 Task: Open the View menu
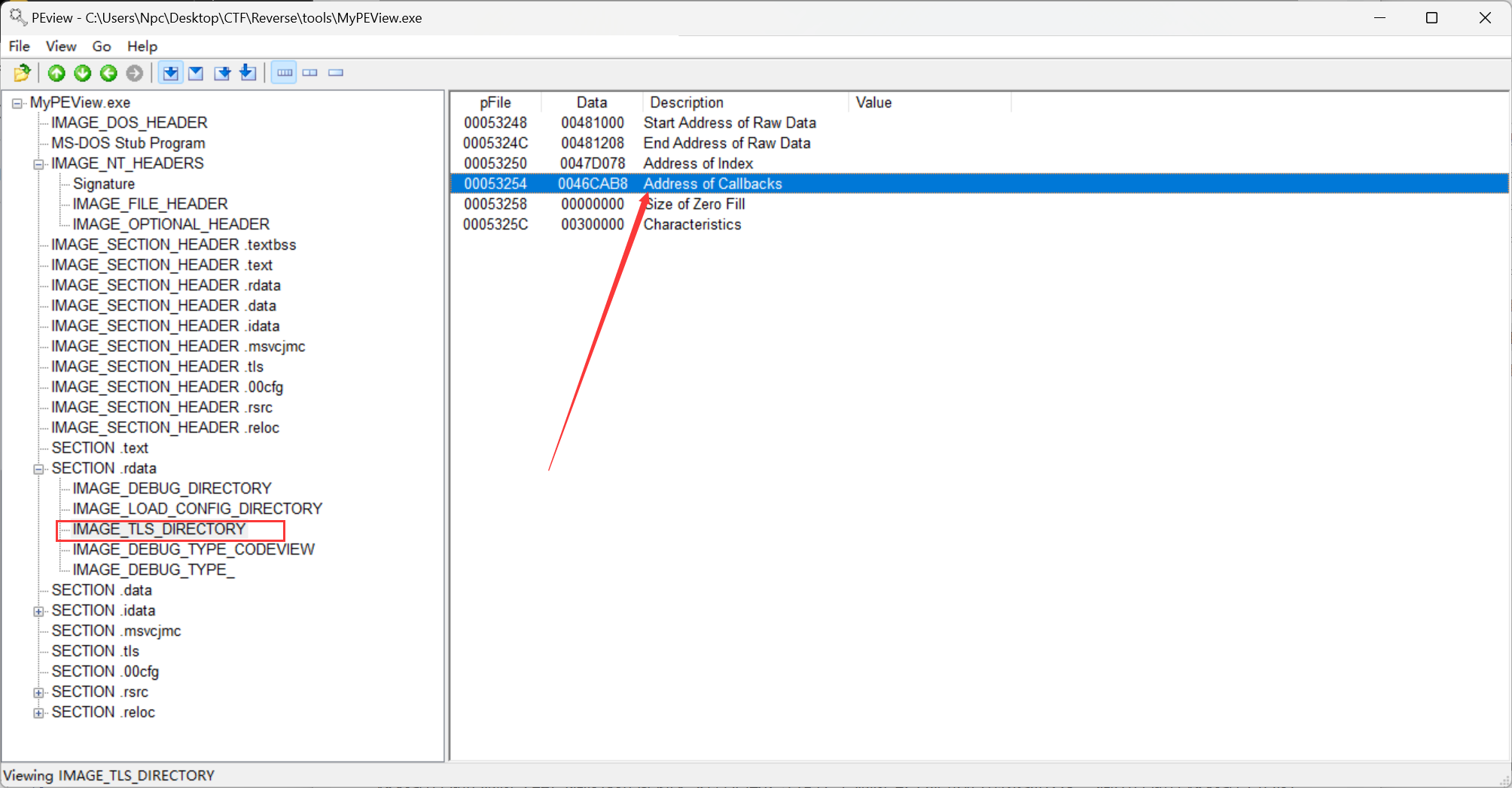pos(60,47)
